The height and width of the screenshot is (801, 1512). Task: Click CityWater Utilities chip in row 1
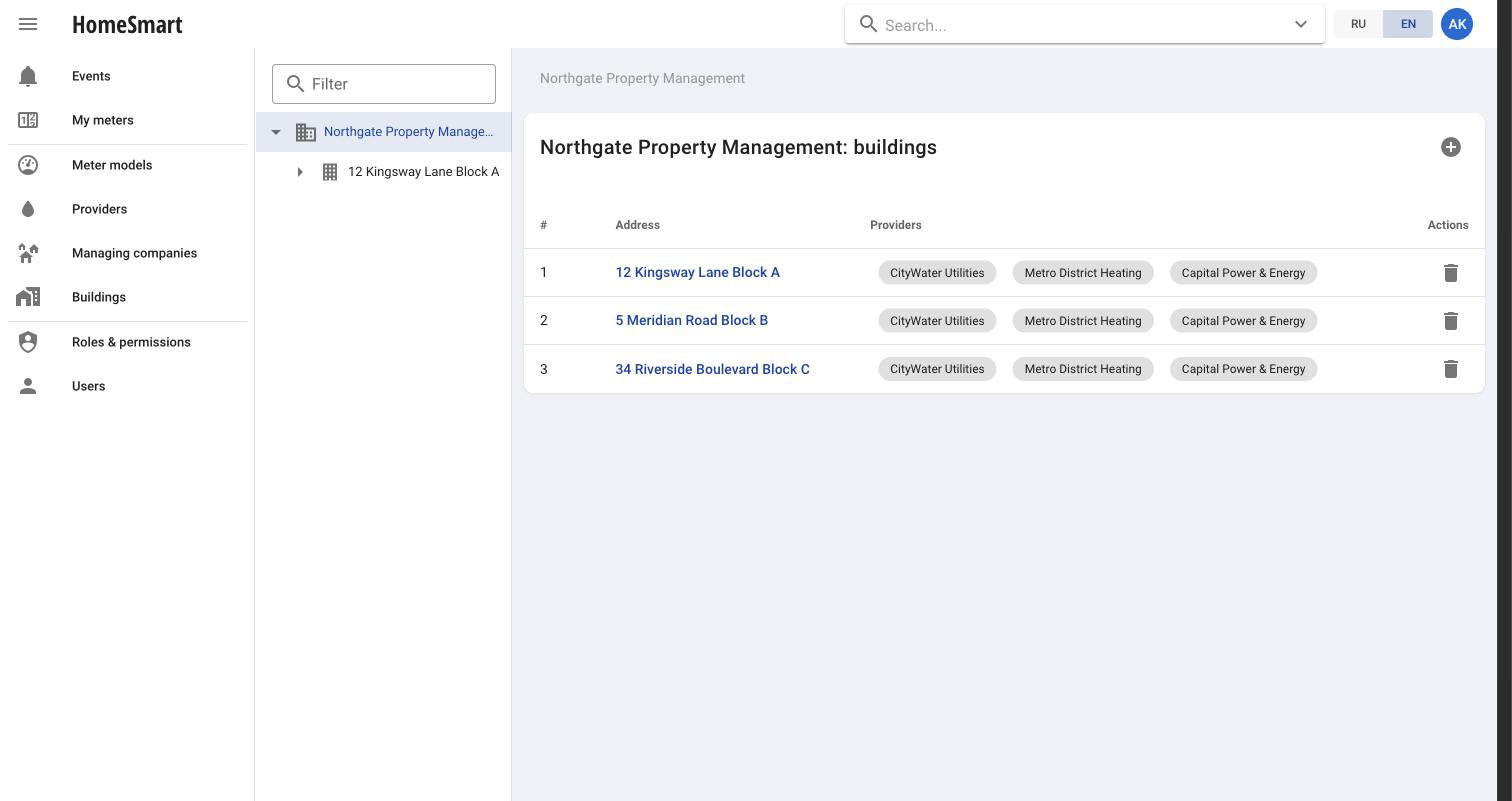(x=937, y=273)
